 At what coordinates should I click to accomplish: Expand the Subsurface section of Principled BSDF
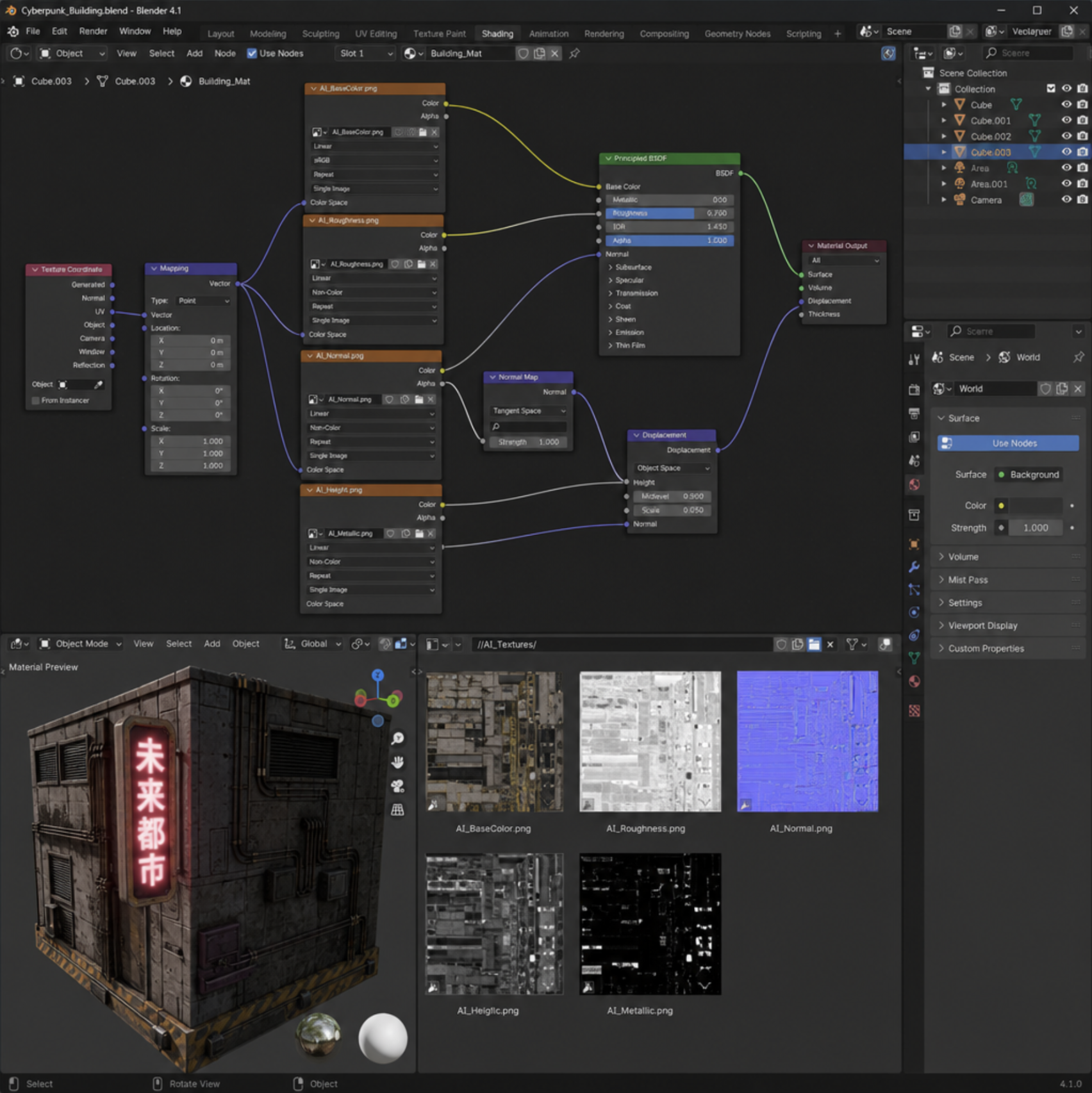(x=629, y=267)
